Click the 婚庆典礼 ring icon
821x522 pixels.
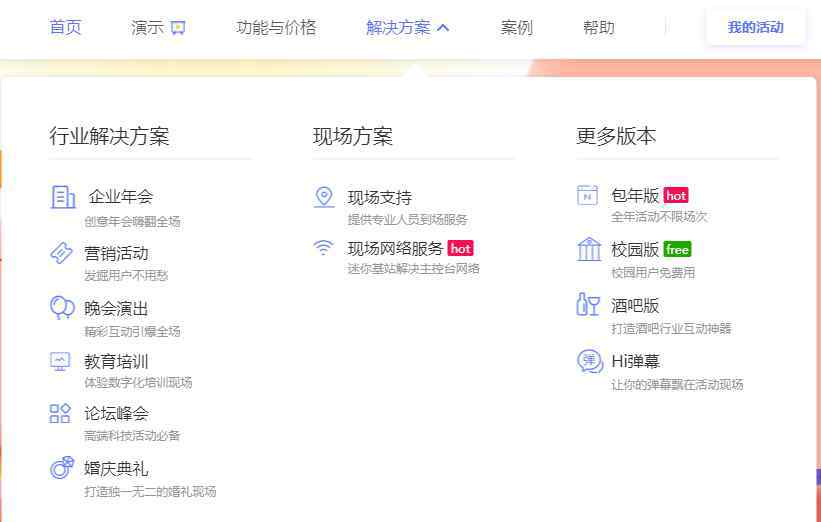point(62,467)
